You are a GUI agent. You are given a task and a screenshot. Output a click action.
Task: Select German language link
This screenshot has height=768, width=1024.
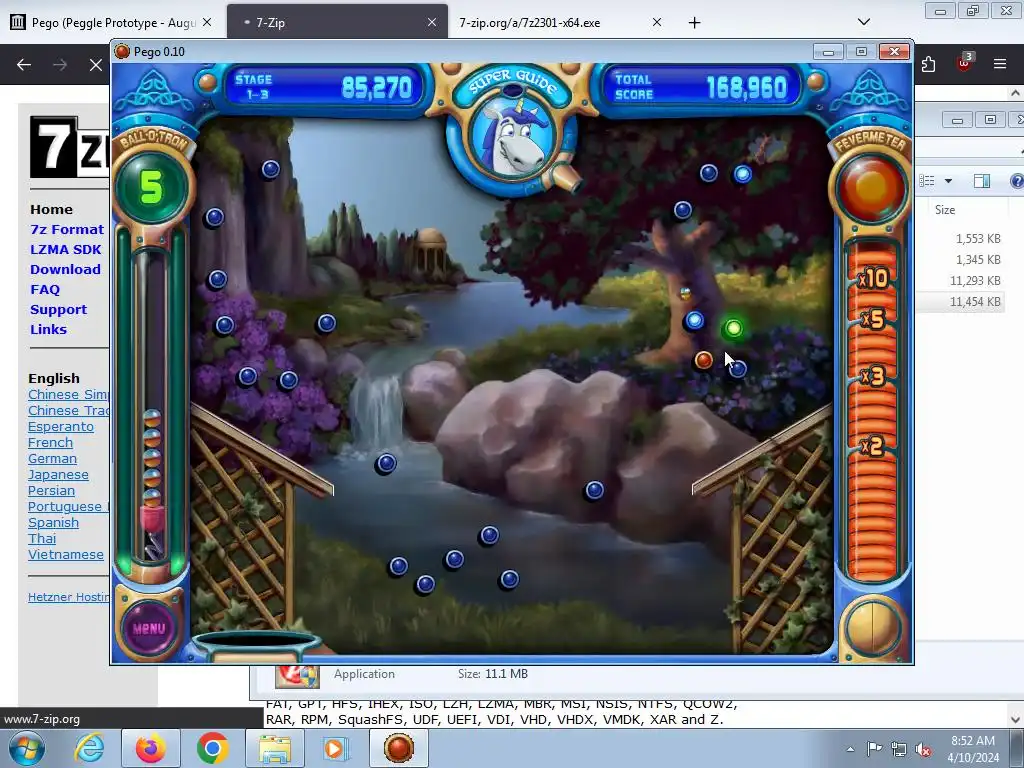52,459
